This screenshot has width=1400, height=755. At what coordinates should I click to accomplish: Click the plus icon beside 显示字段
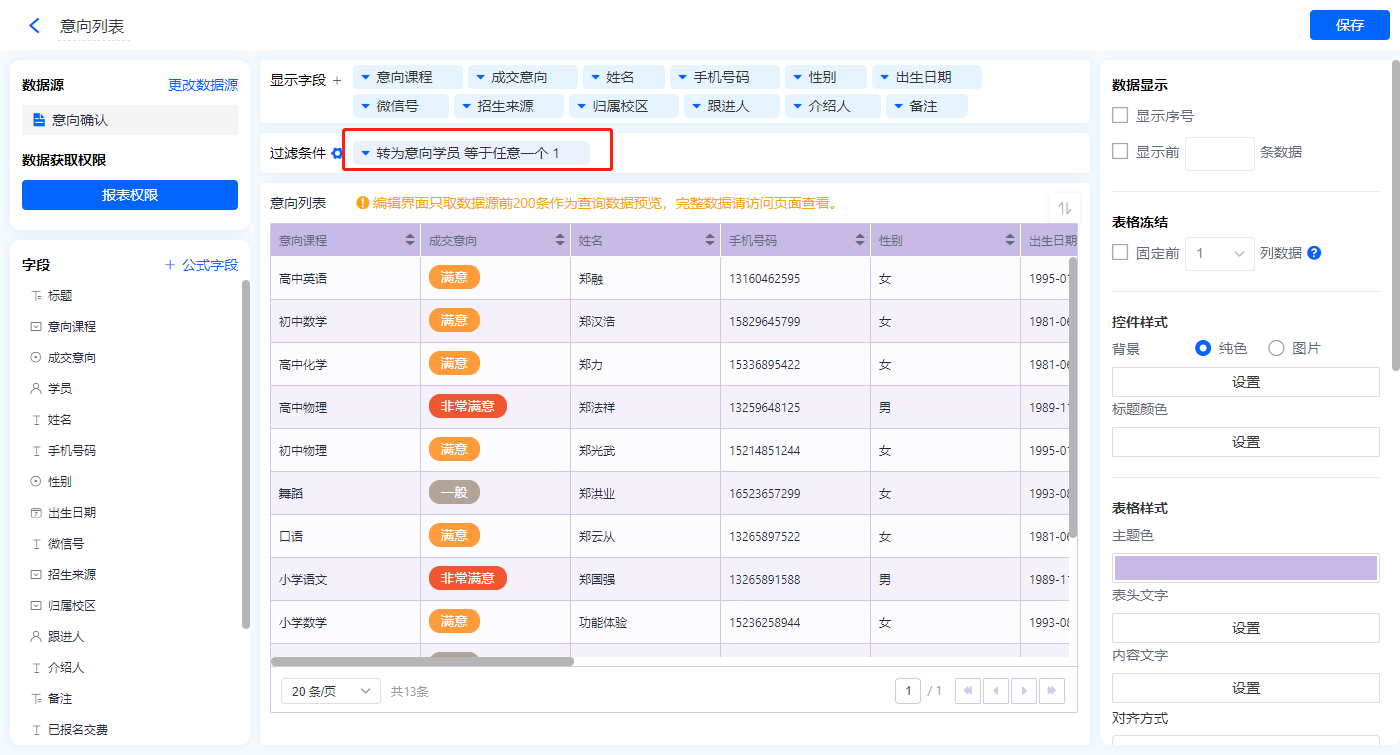click(337, 80)
